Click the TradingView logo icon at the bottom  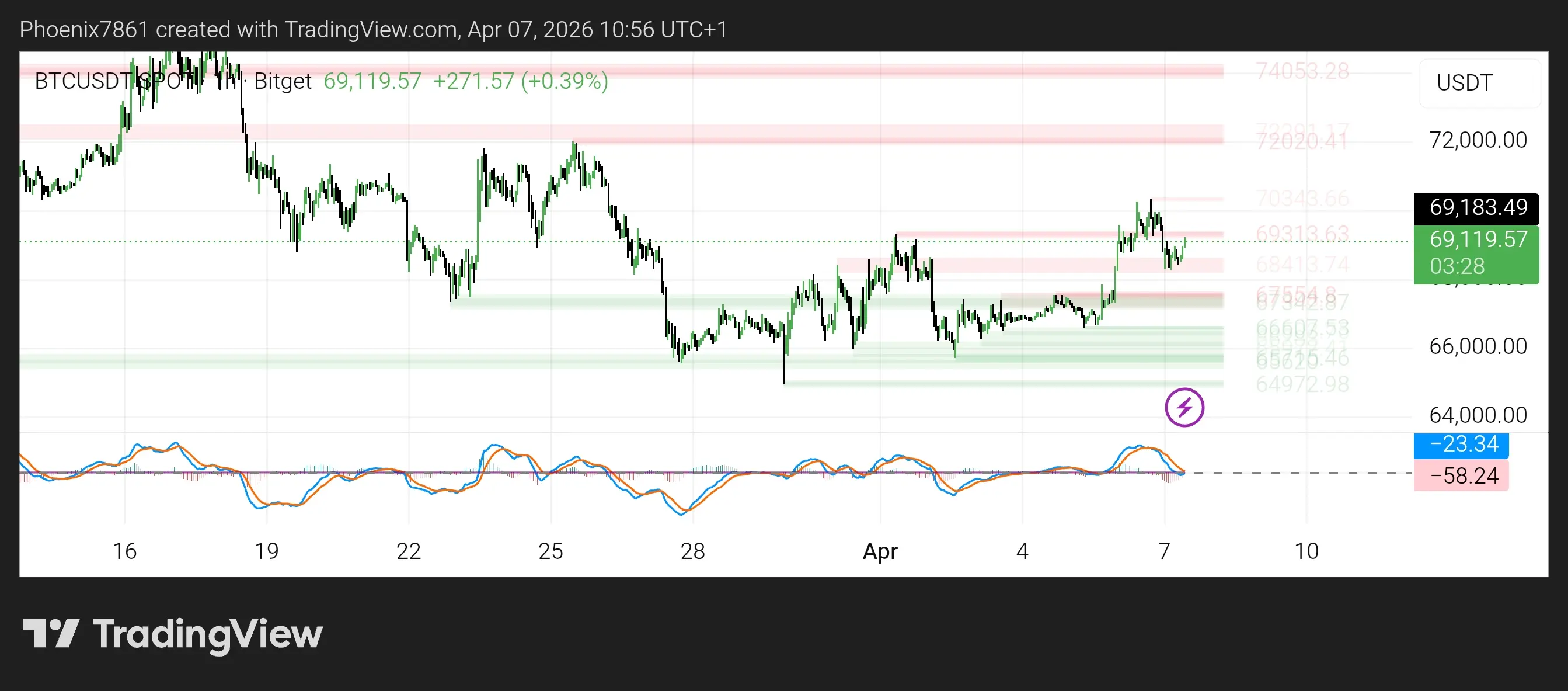51,633
